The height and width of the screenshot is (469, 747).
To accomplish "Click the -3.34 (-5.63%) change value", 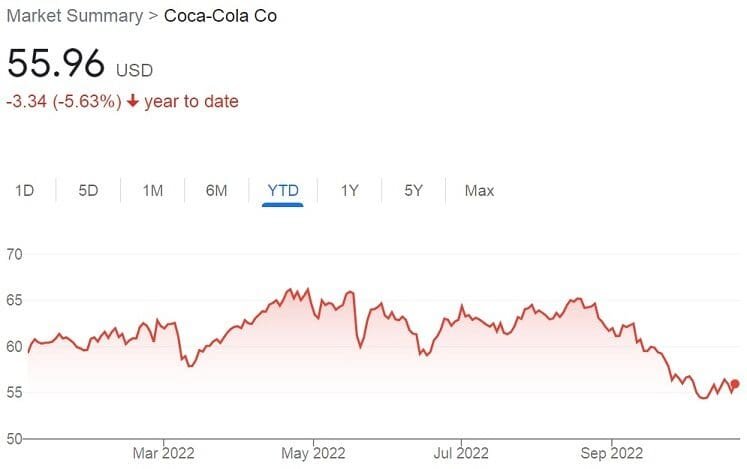I will coord(64,102).
